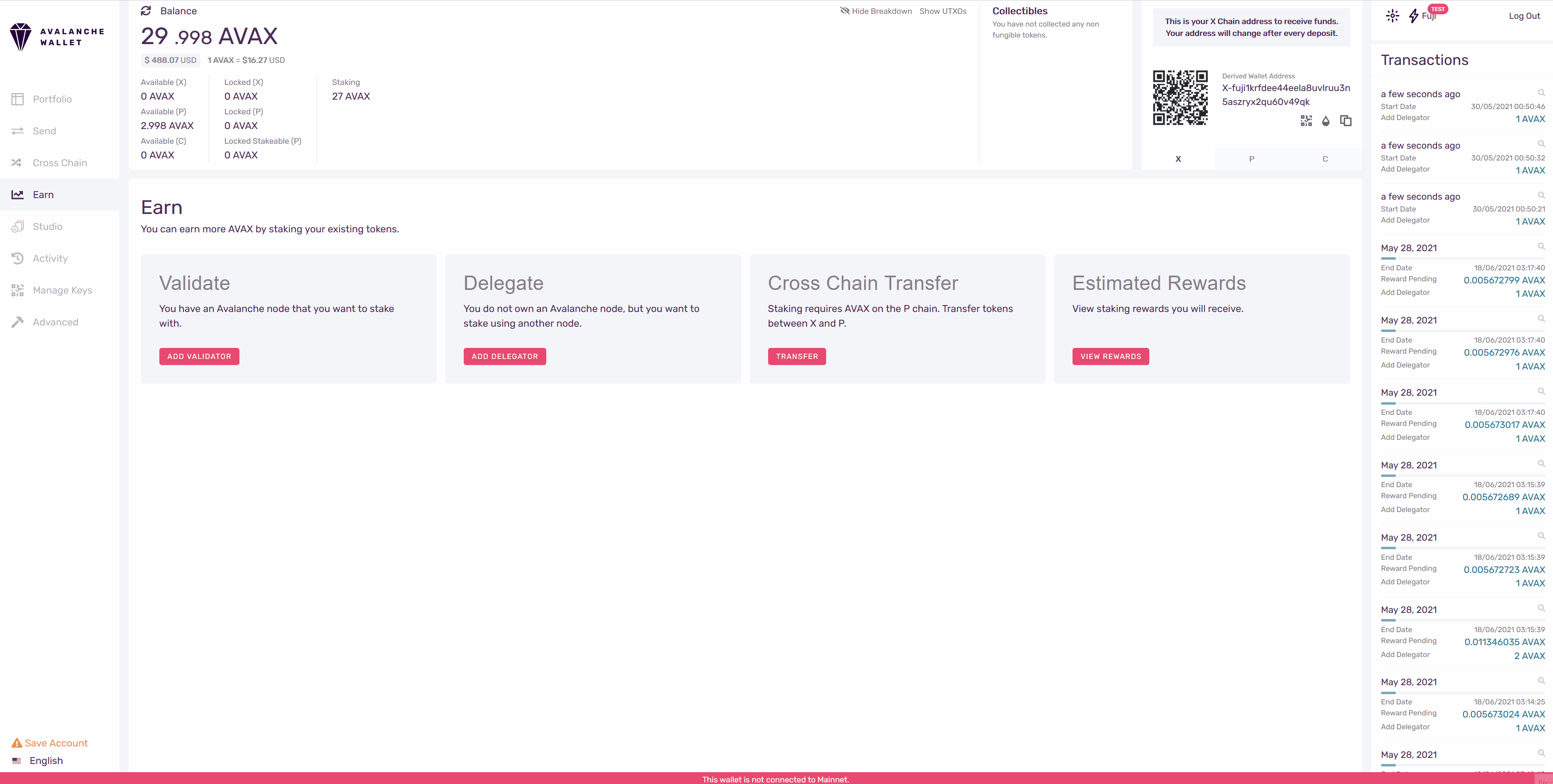
Task: Click the ADD DELEGATOR button
Action: click(x=505, y=356)
